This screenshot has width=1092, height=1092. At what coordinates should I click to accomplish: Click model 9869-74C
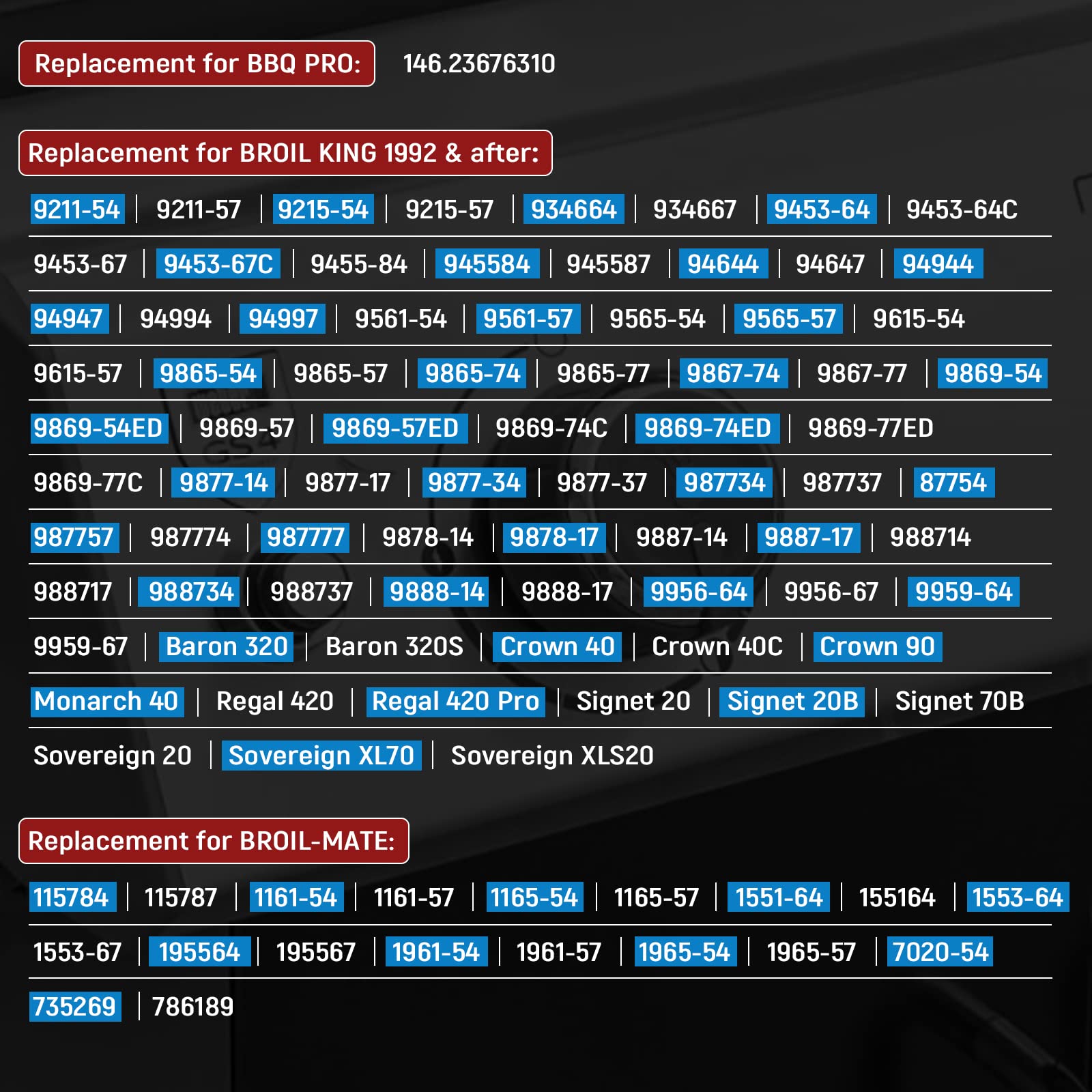point(551,428)
